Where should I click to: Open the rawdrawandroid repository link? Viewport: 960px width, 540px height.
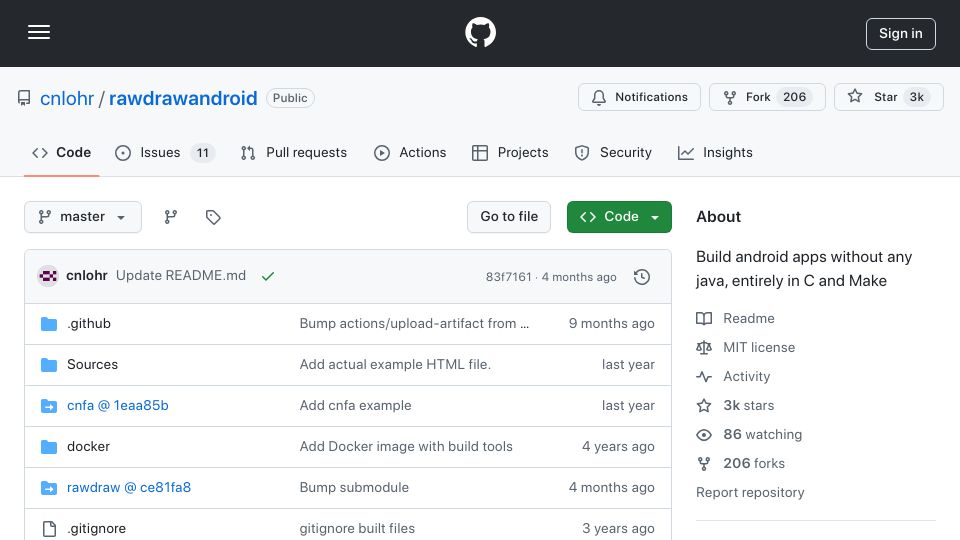coord(183,98)
